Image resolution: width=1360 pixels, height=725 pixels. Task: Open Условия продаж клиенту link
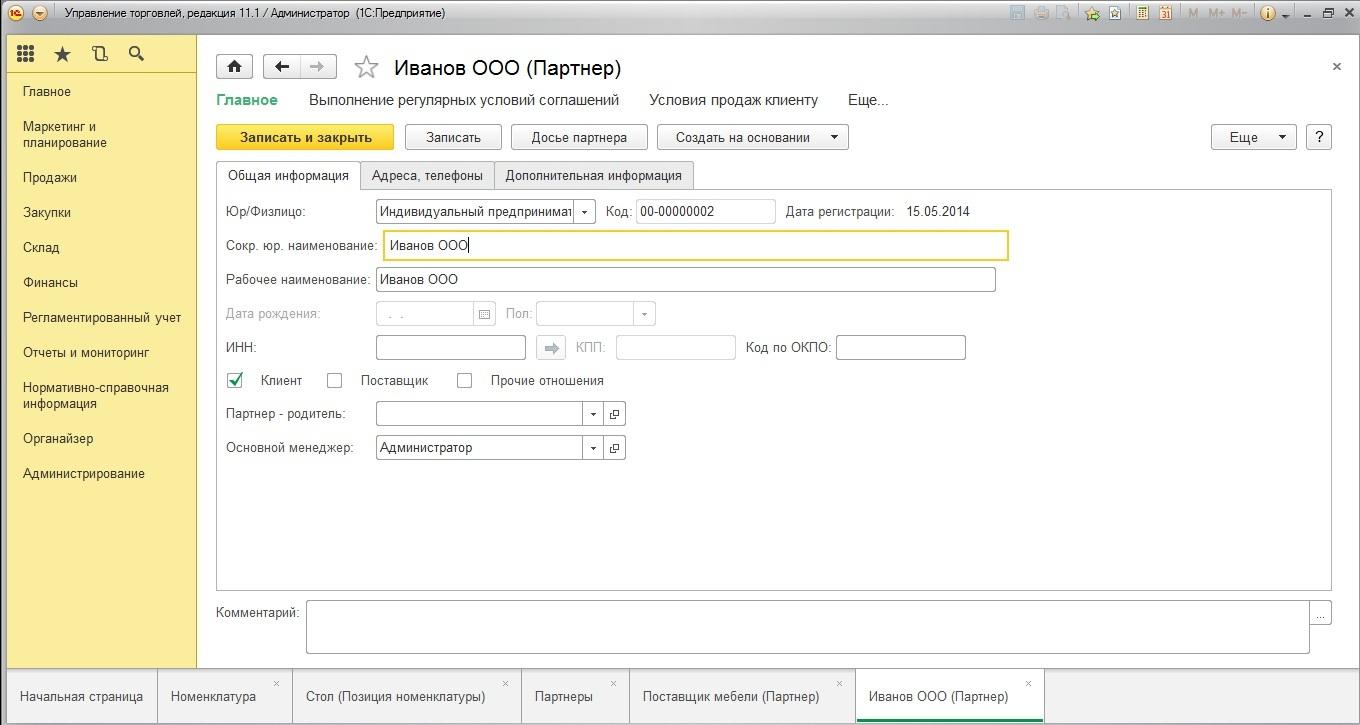coord(733,100)
